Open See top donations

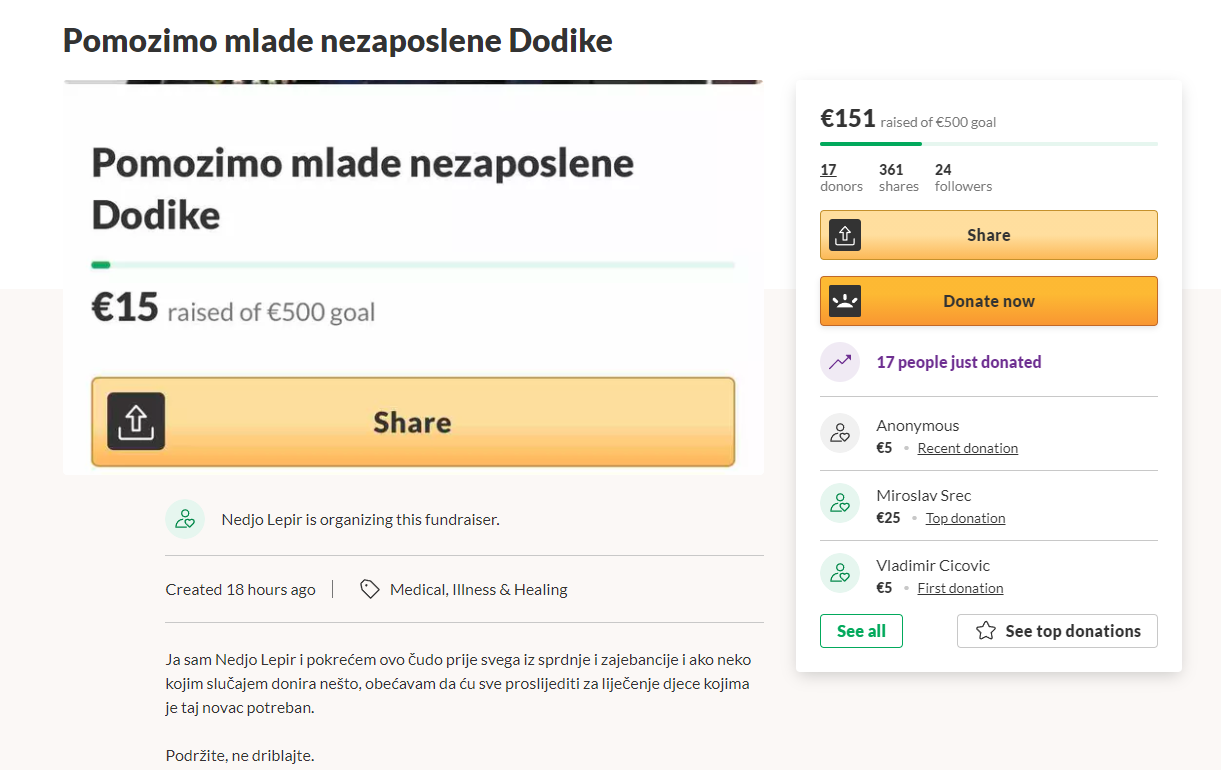[x=1057, y=631]
